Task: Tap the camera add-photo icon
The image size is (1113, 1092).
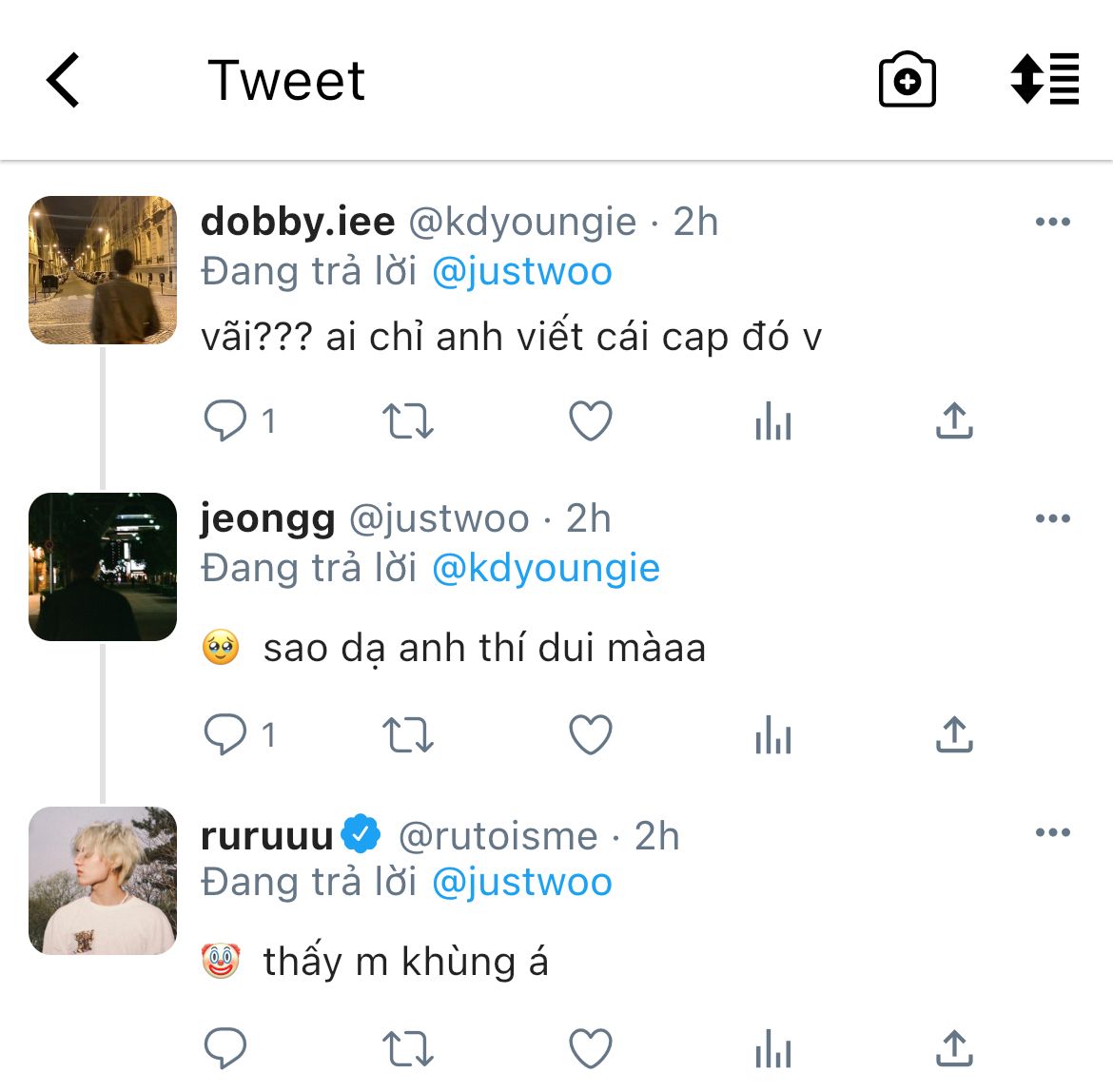Action: click(x=907, y=80)
